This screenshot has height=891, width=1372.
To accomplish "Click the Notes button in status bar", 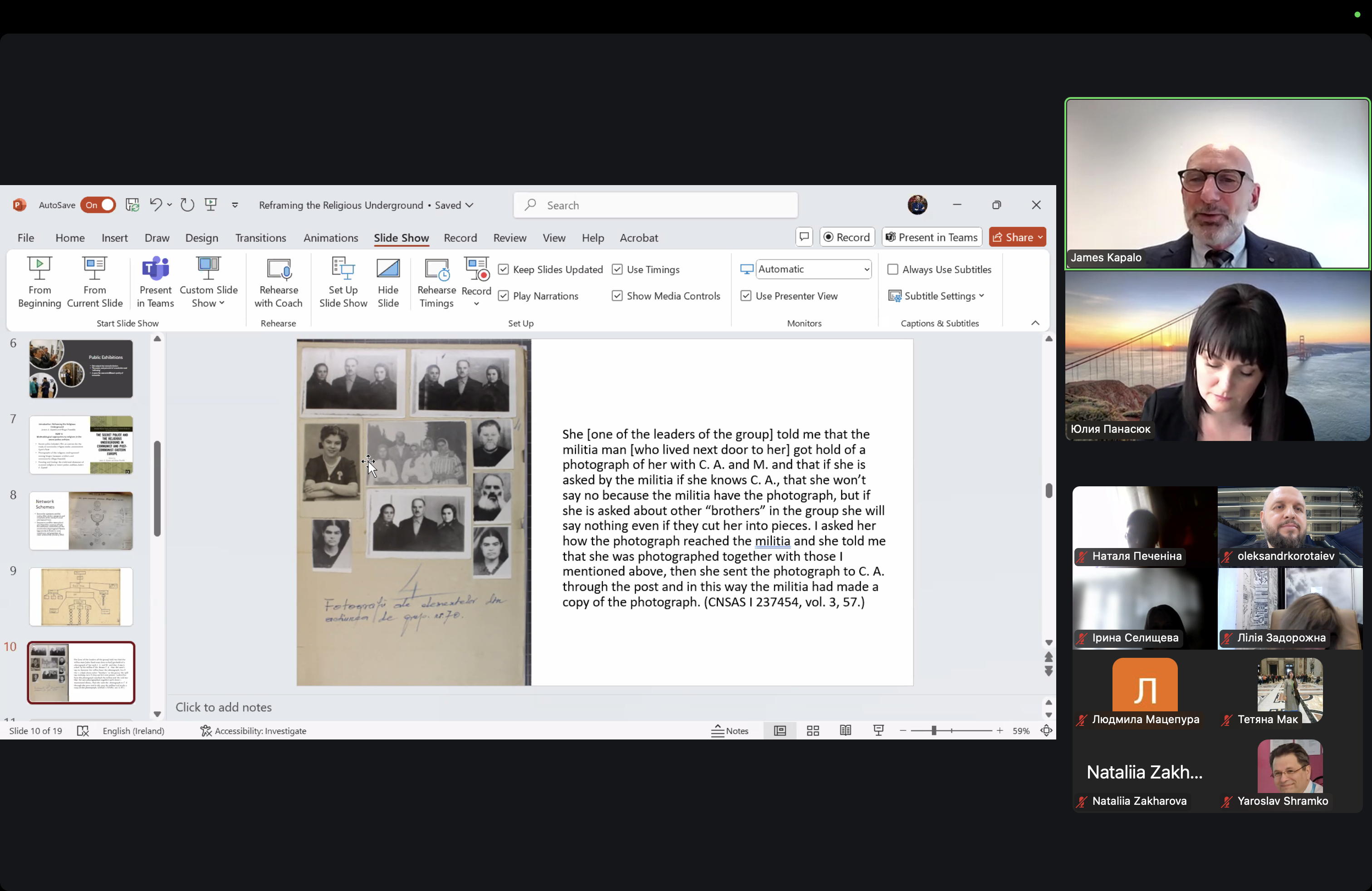I will click(x=730, y=731).
